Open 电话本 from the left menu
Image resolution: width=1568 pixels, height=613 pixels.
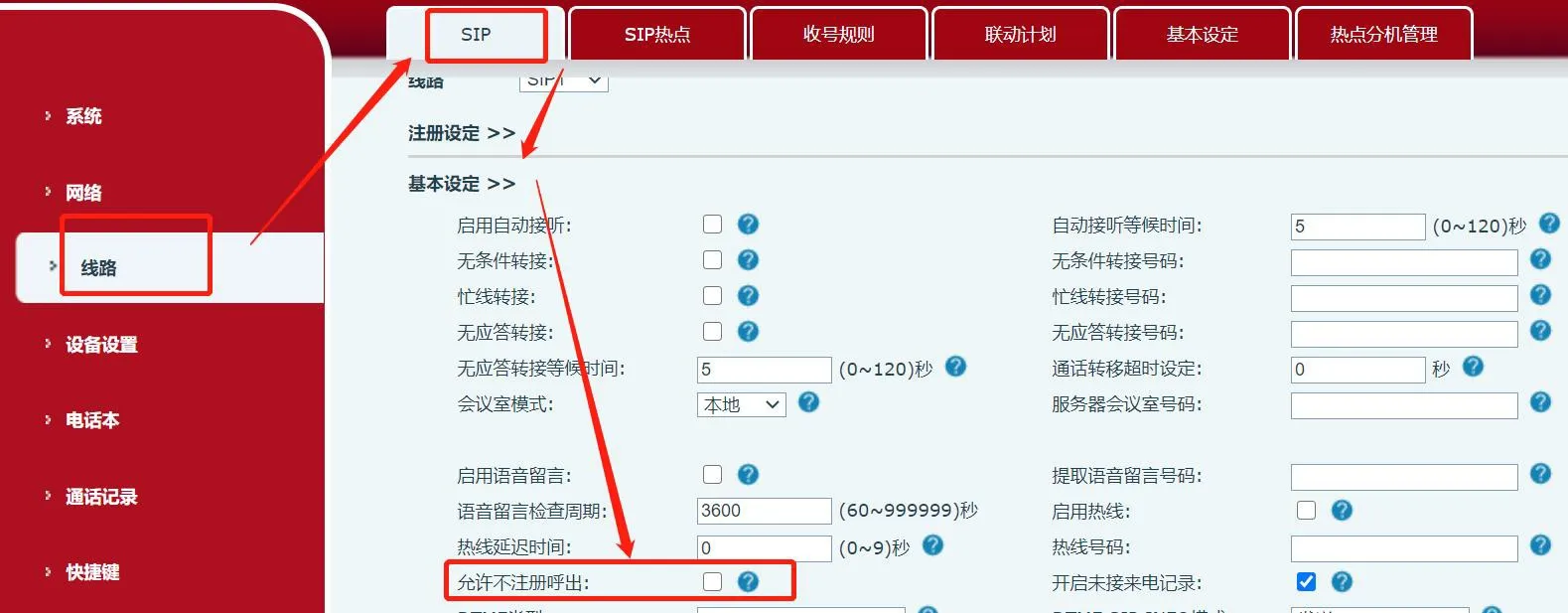click(92, 420)
